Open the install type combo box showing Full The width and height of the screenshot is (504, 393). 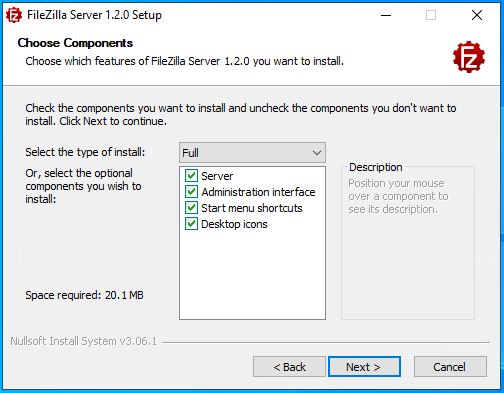pyautogui.click(x=252, y=153)
